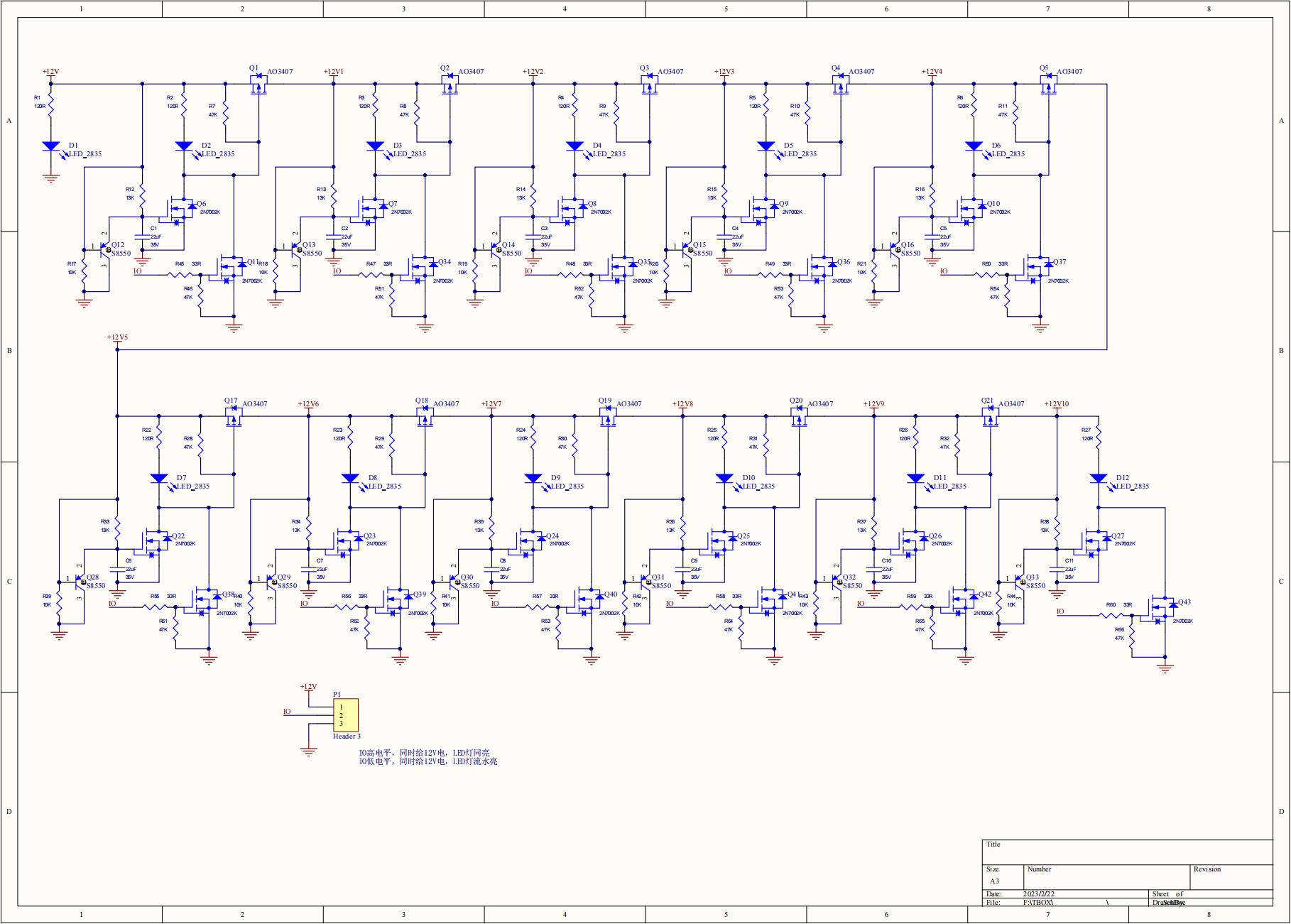Click the Q1 AO3407 MOSFET symbol

(x=258, y=85)
